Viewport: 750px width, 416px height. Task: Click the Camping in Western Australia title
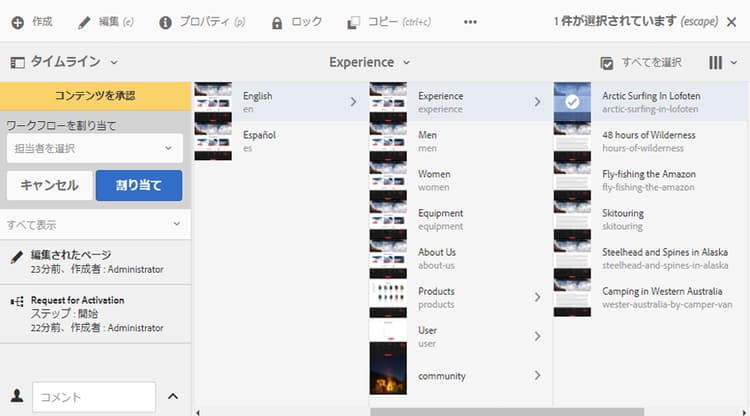coord(662,291)
